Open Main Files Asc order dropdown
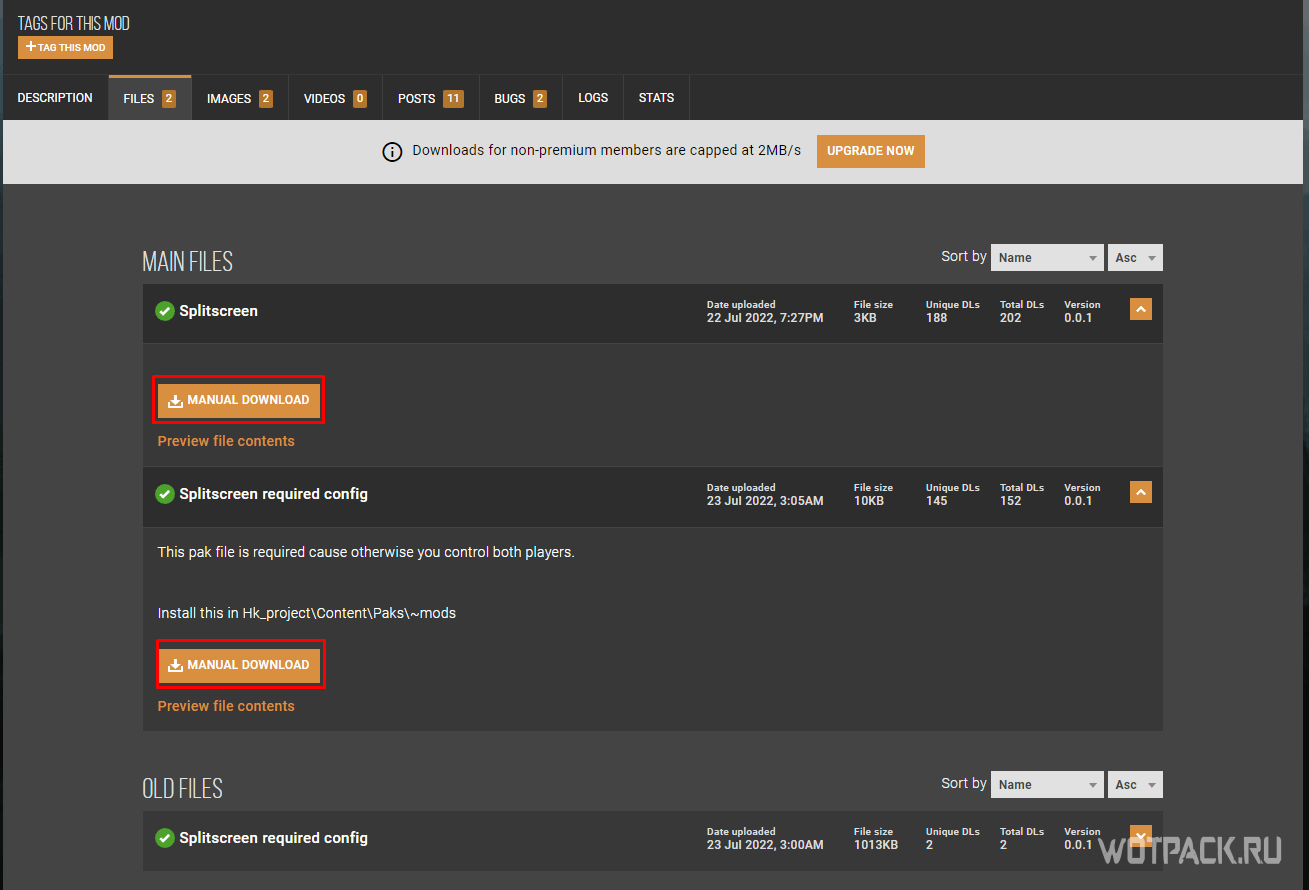The width and height of the screenshot is (1309, 890). (x=1135, y=258)
